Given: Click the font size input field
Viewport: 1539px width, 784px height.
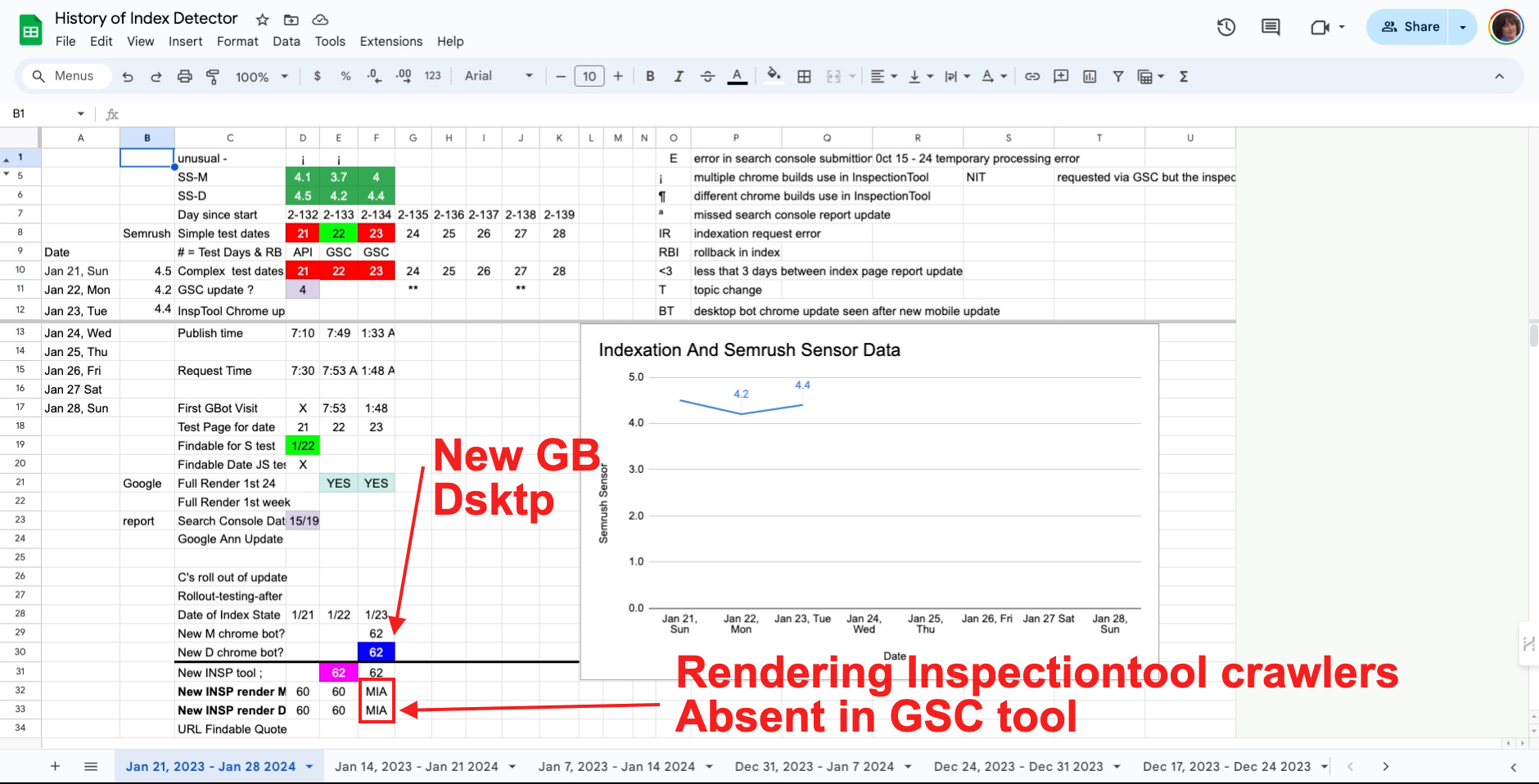Looking at the screenshot, I should (589, 76).
